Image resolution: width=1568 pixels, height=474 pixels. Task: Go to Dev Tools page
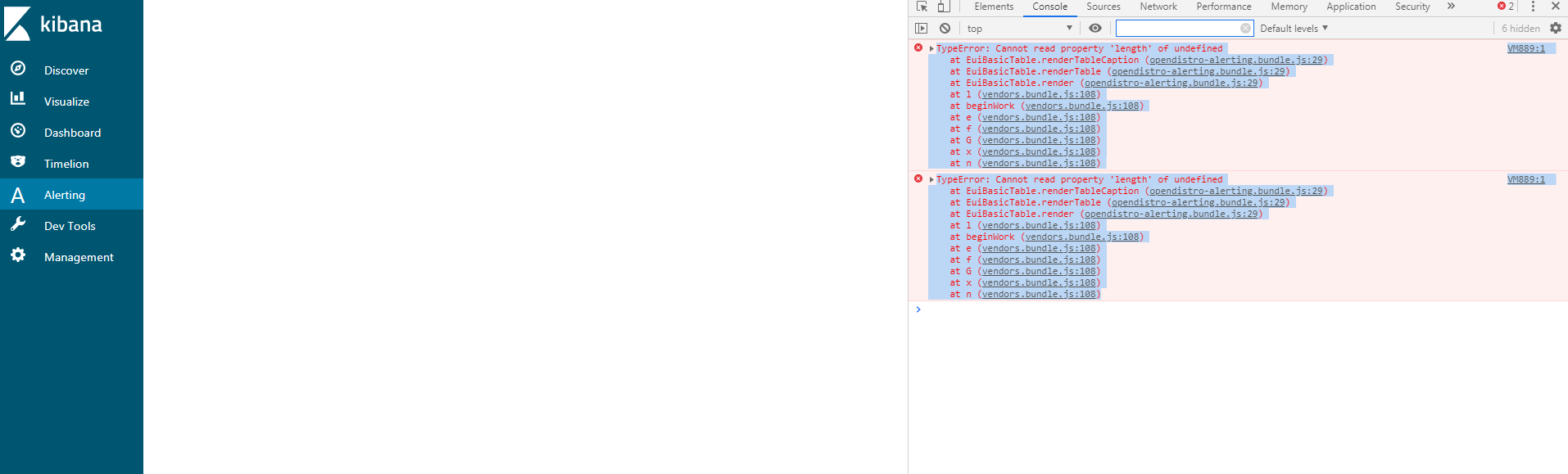tap(70, 226)
